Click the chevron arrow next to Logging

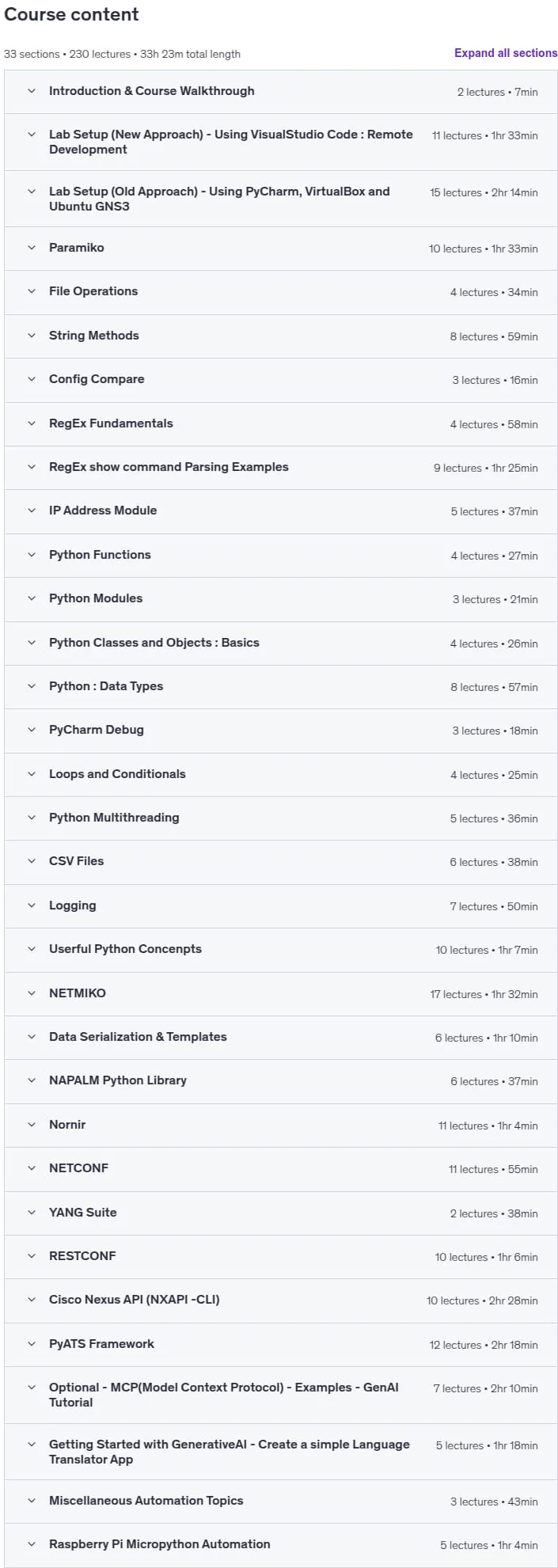pyautogui.click(x=32, y=905)
